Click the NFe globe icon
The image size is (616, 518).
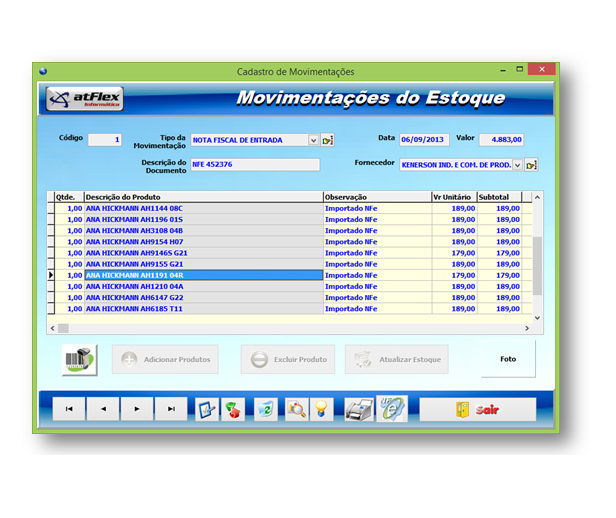[392, 408]
